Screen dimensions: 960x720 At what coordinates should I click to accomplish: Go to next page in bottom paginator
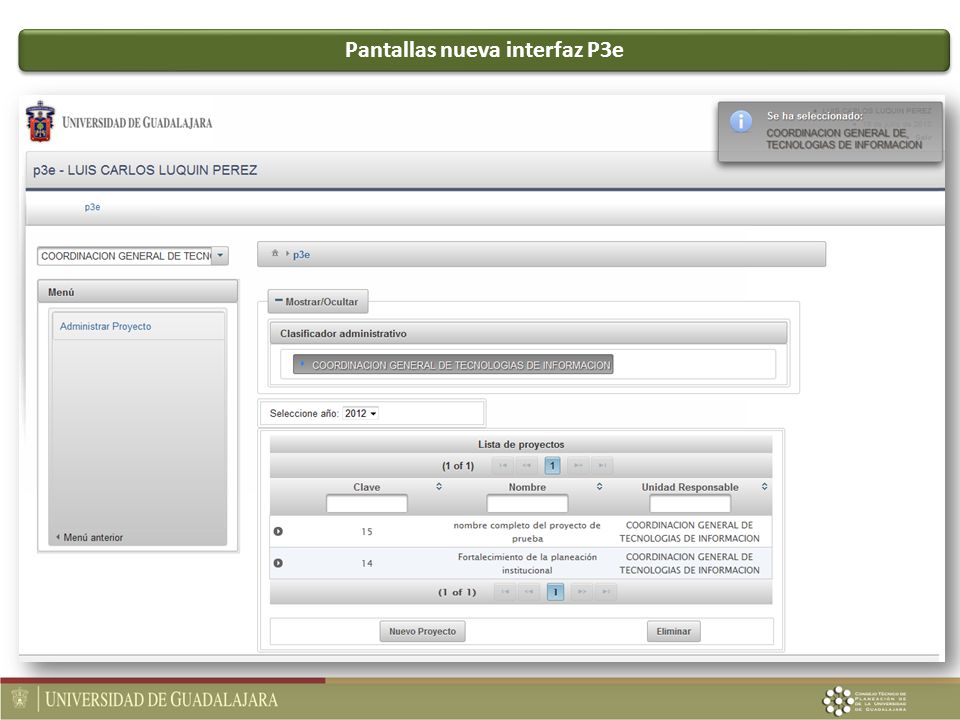(x=582, y=592)
